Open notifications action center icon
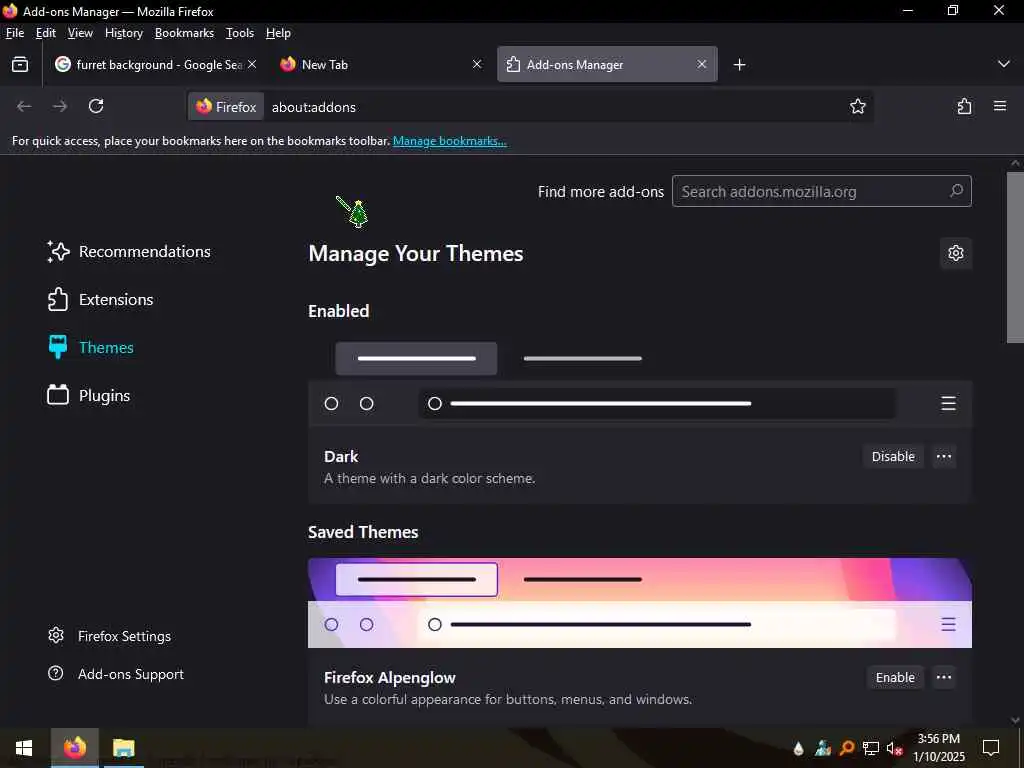 [991, 748]
